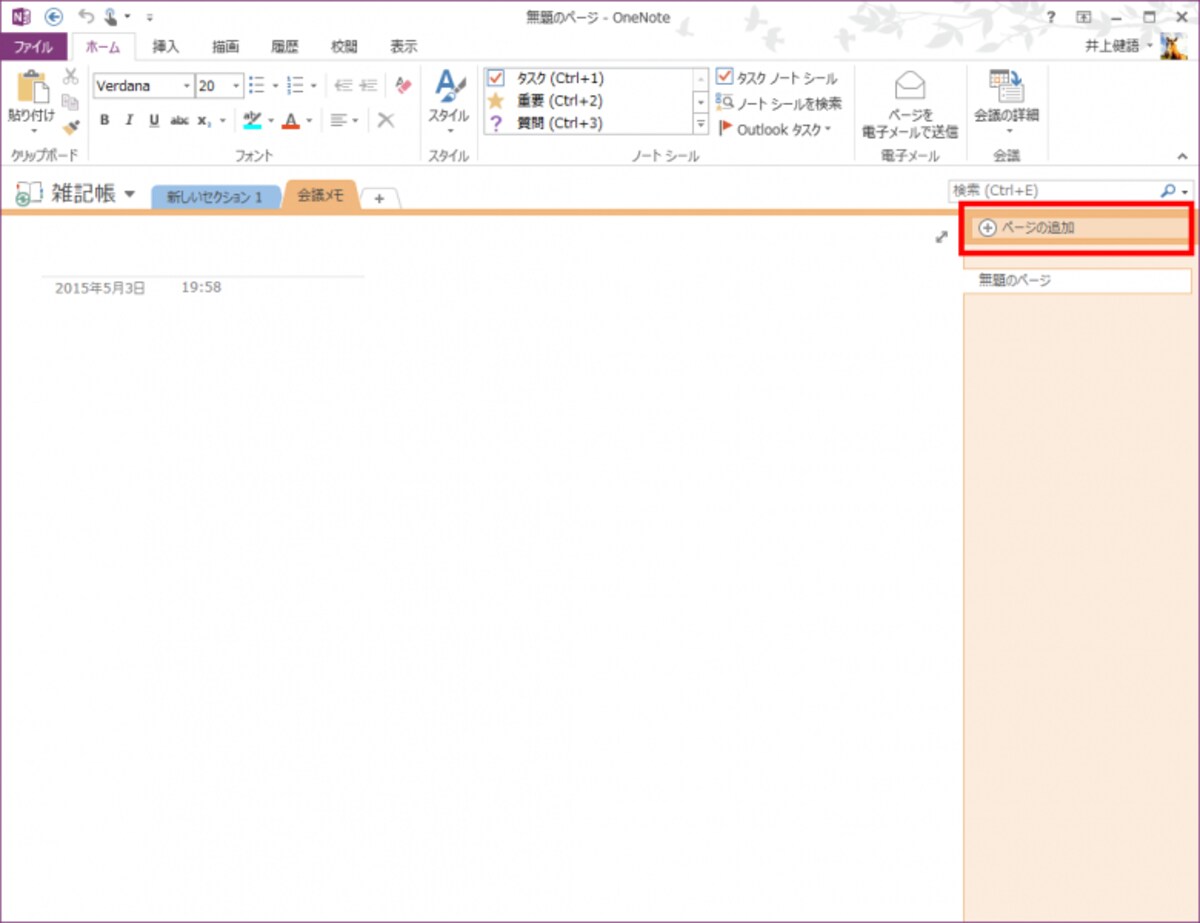Apply red font color
Viewport: 1200px width, 923px height.
[x=291, y=120]
